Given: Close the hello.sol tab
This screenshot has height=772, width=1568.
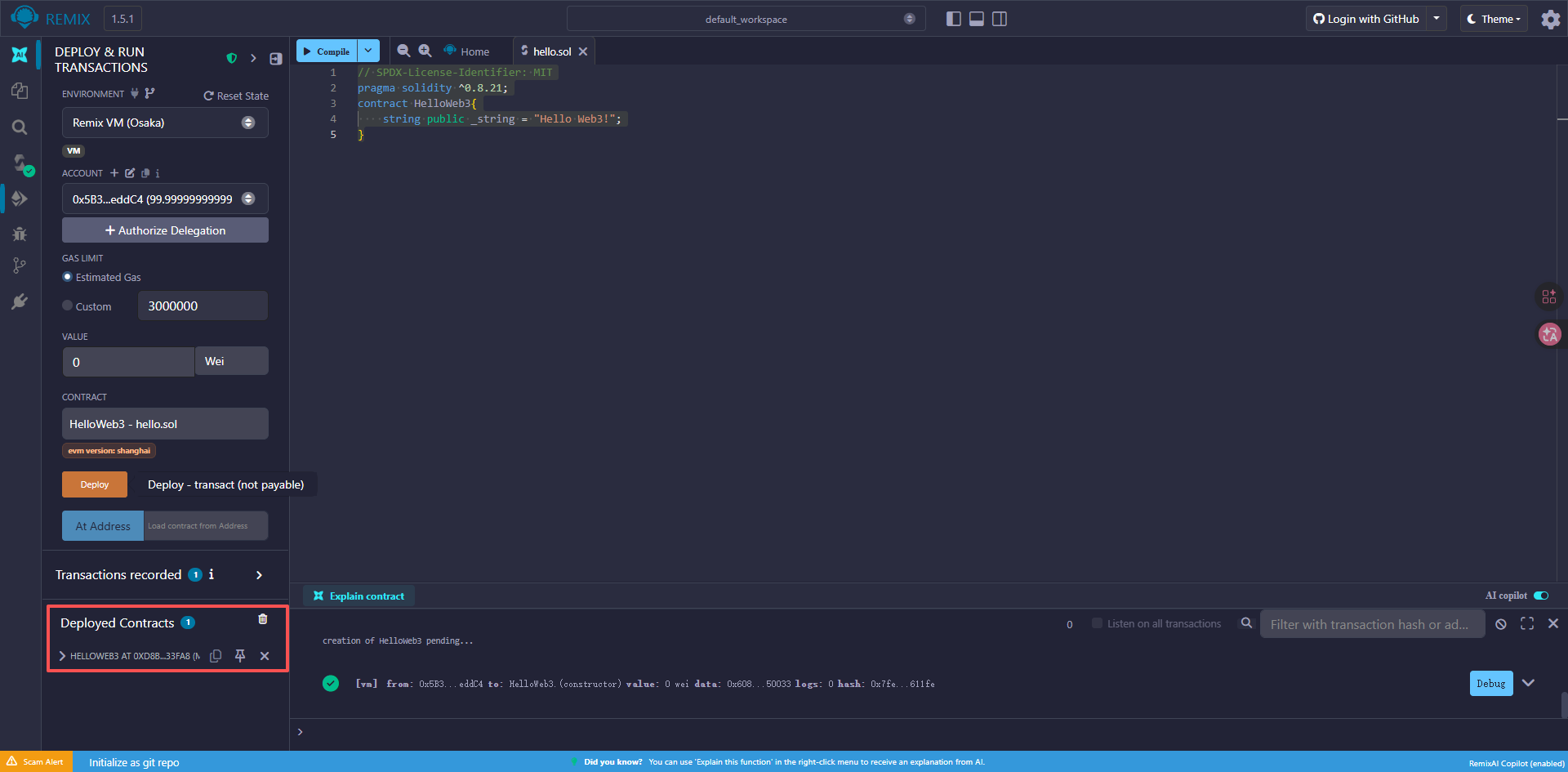Looking at the screenshot, I should tap(583, 51).
